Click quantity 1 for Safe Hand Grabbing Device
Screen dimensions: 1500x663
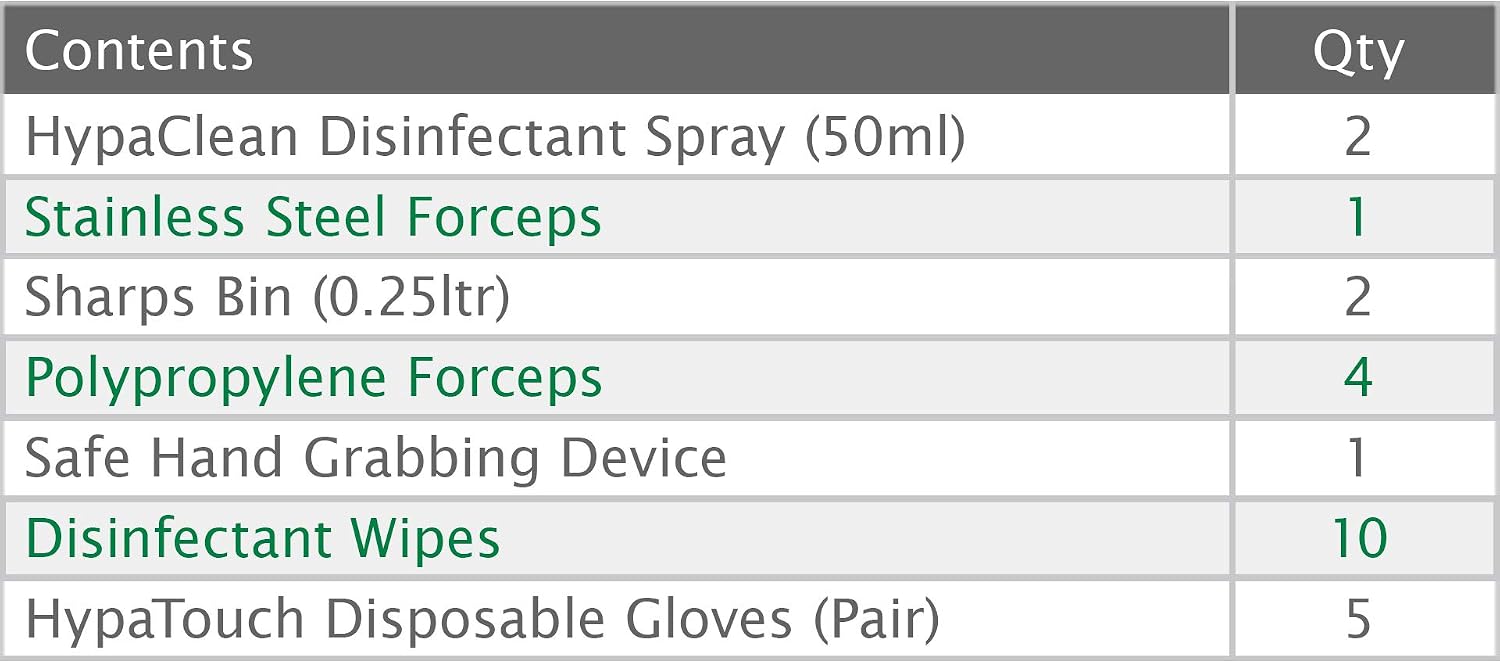[1357, 459]
